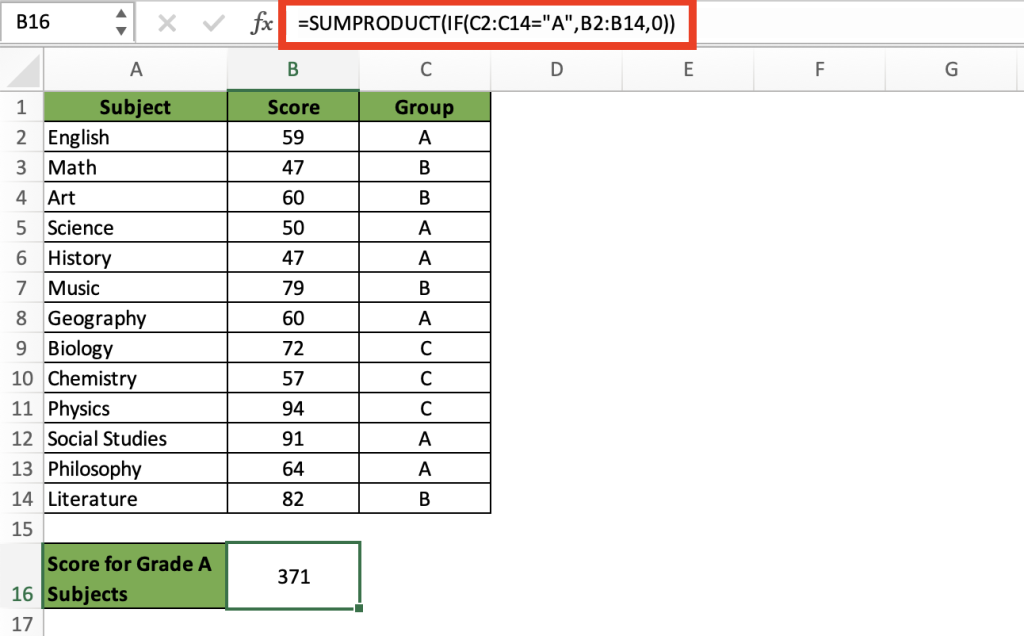Click the Insert Function (fx) icon
Viewport: 1024px width, 636px height.
point(260,22)
